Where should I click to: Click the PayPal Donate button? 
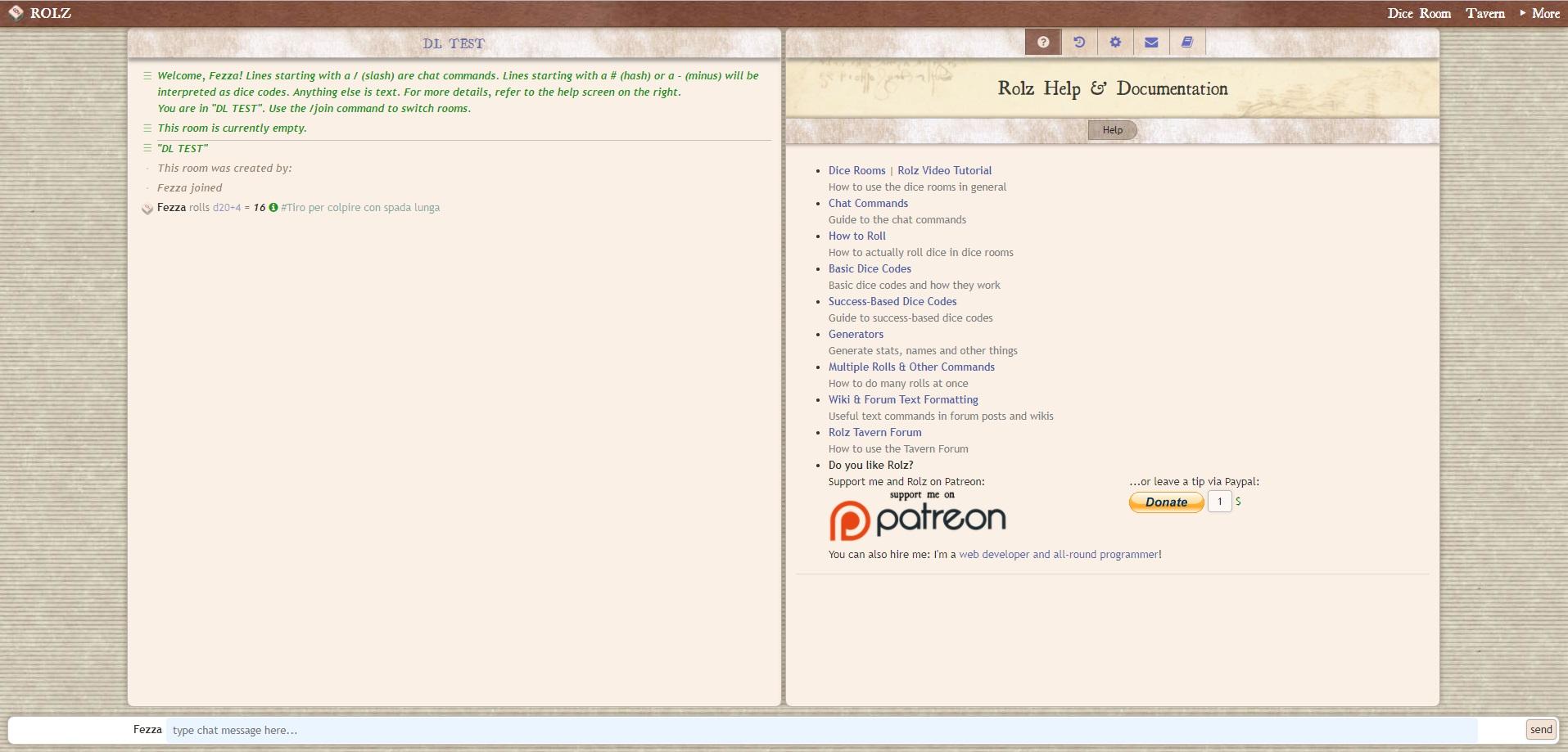[1166, 502]
